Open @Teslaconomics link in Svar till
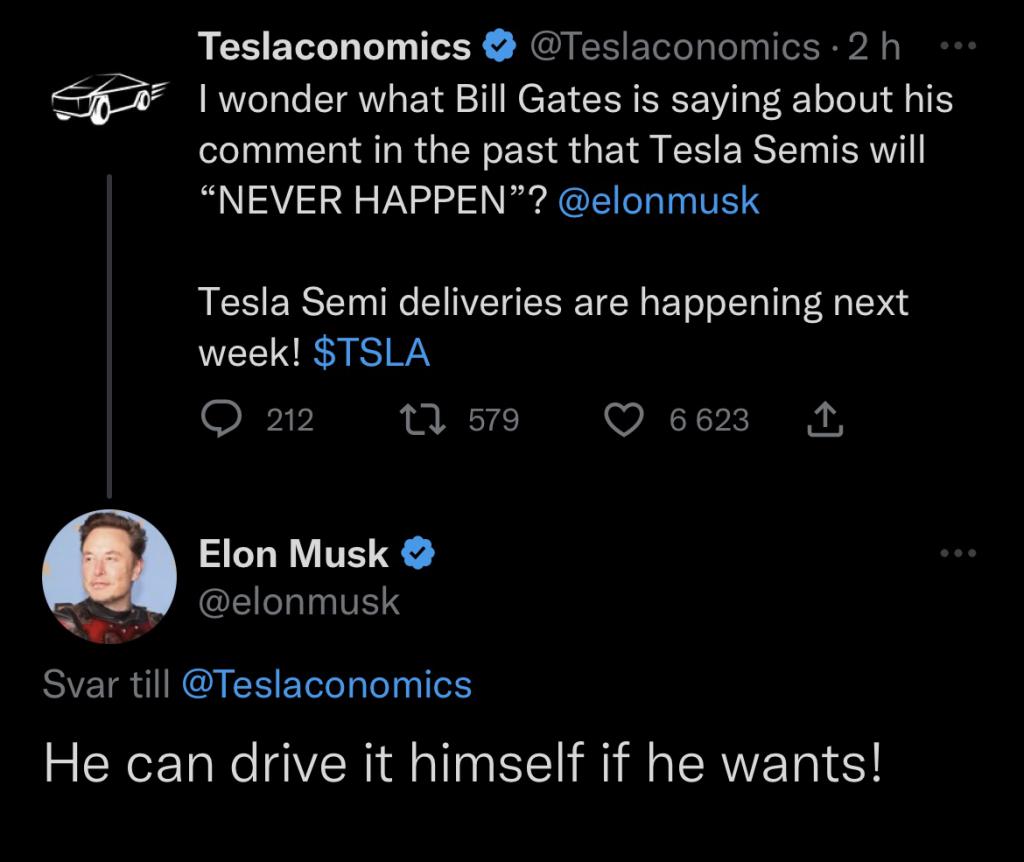This screenshot has height=862, width=1024. click(x=327, y=684)
